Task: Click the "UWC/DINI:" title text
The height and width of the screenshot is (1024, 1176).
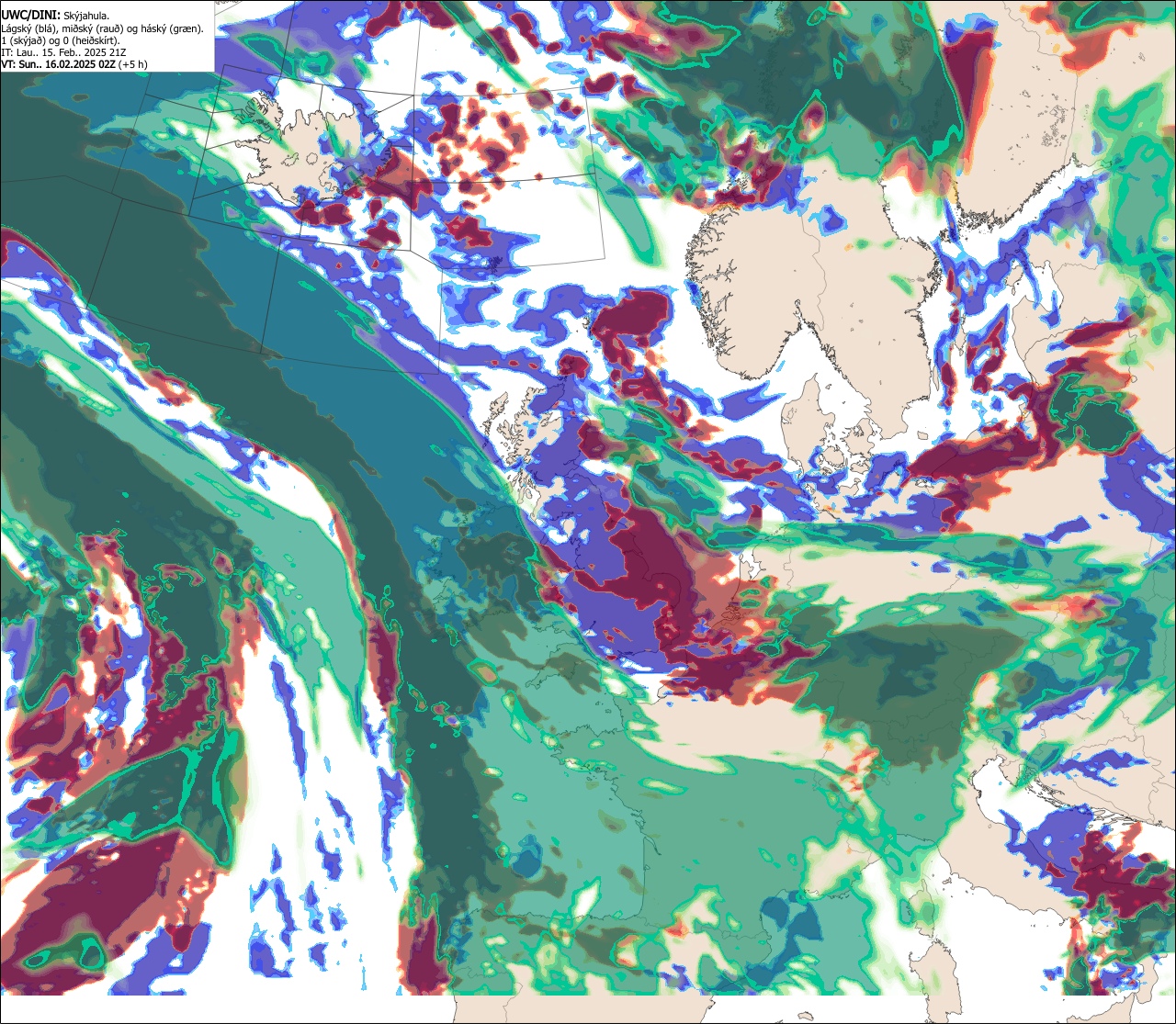Action: pos(31,16)
